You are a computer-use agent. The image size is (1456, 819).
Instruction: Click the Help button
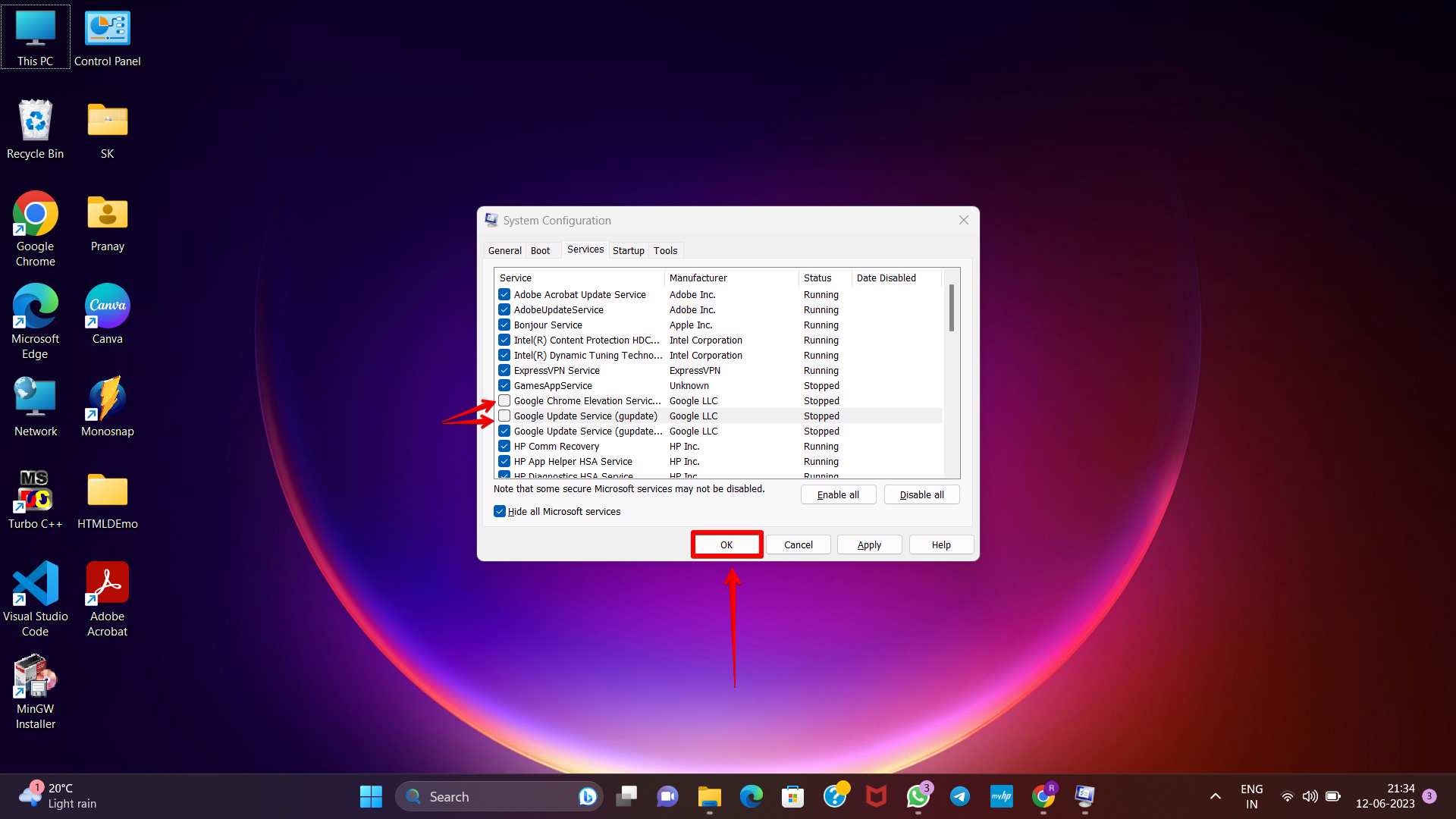(x=941, y=544)
